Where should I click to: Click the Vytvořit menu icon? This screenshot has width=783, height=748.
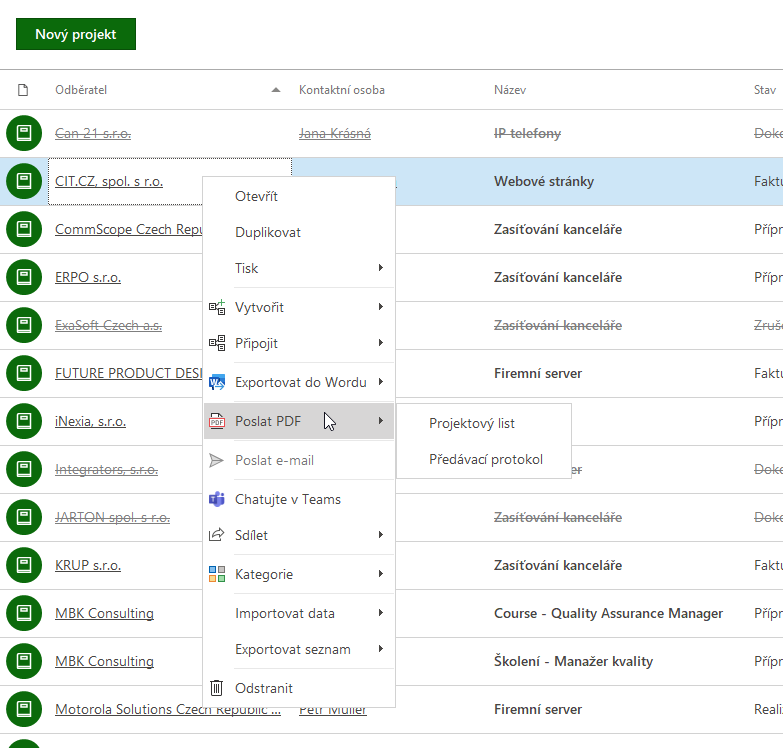[217, 307]
